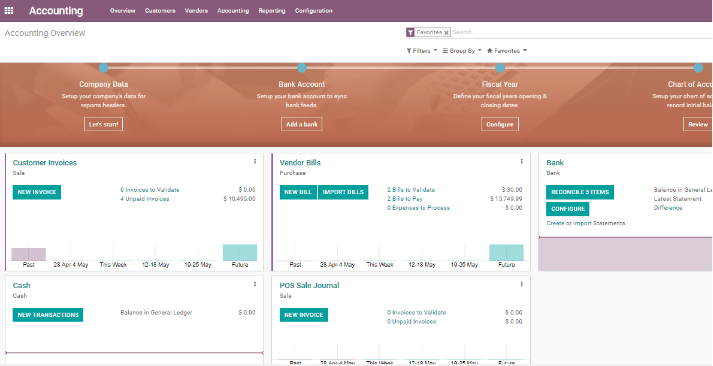Open the Configuration menu
The width and height of the screenshot is (713, 366).
(x=313, y=10)
